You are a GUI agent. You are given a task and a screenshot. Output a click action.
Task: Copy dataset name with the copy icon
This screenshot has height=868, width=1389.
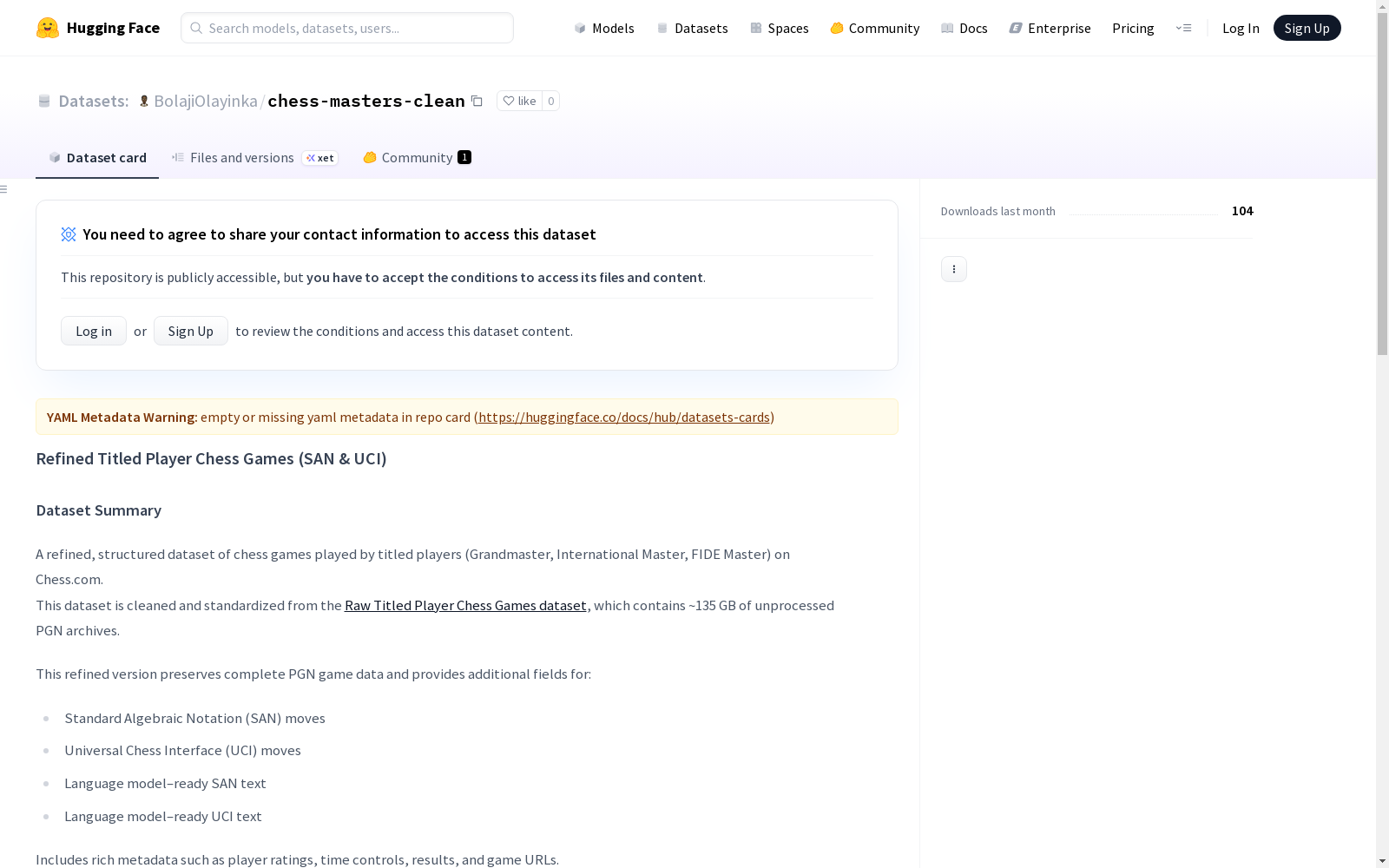[x=477, y=101]
